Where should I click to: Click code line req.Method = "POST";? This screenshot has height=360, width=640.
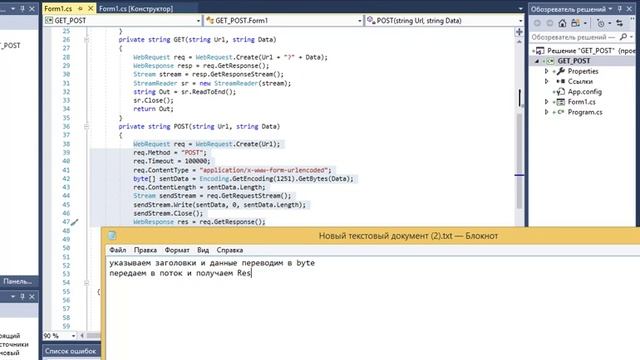click(x=170, y=153)
